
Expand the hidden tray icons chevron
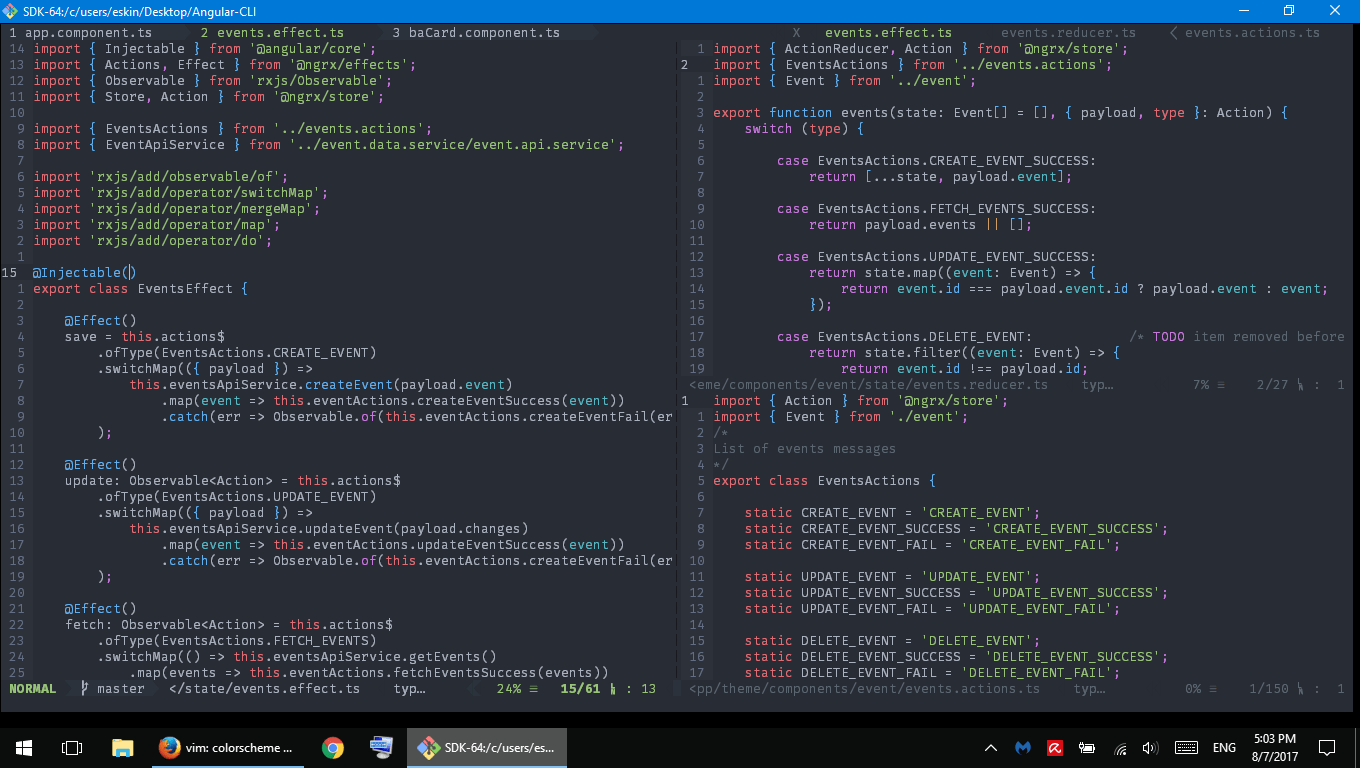click(x=991, y=747)
